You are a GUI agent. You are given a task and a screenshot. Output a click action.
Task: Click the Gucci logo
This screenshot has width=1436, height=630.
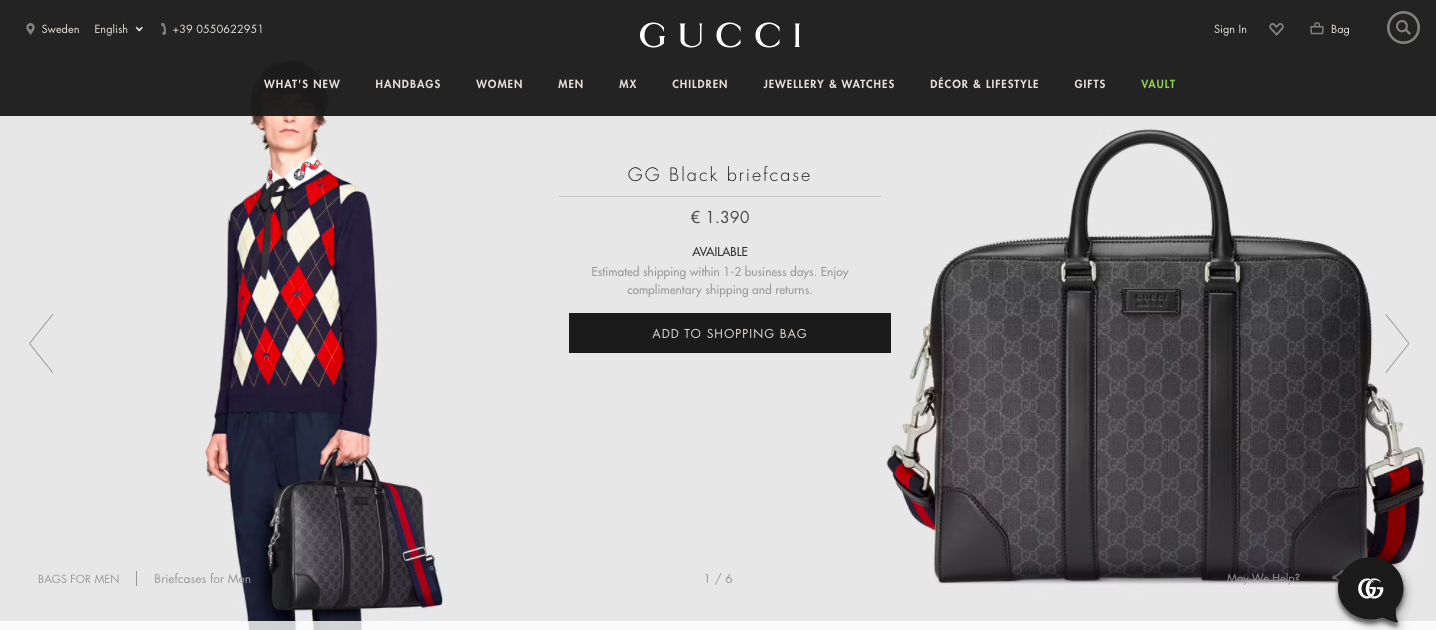[720, 35]
